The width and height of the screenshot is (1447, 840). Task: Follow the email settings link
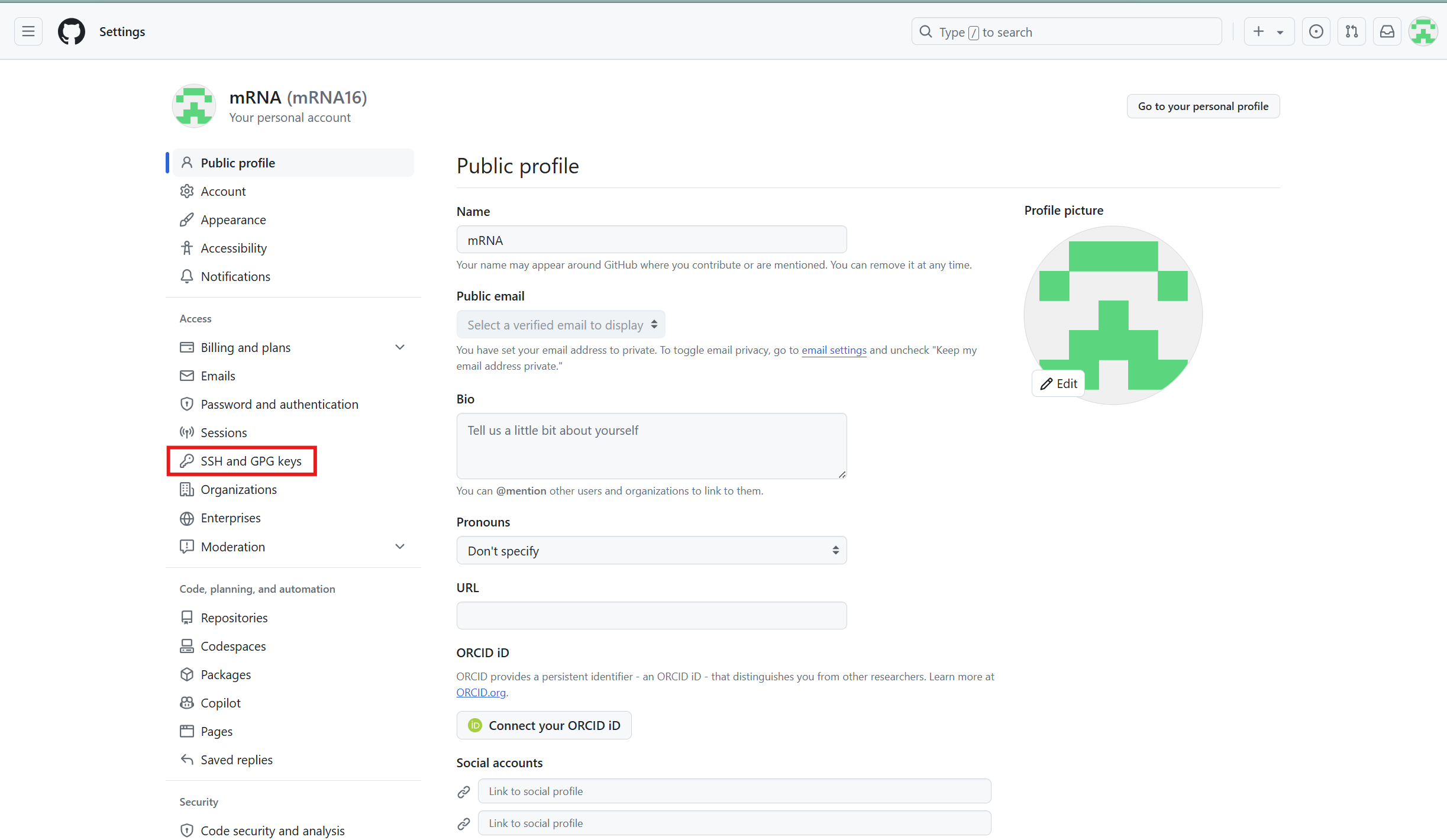pos(834,350)
